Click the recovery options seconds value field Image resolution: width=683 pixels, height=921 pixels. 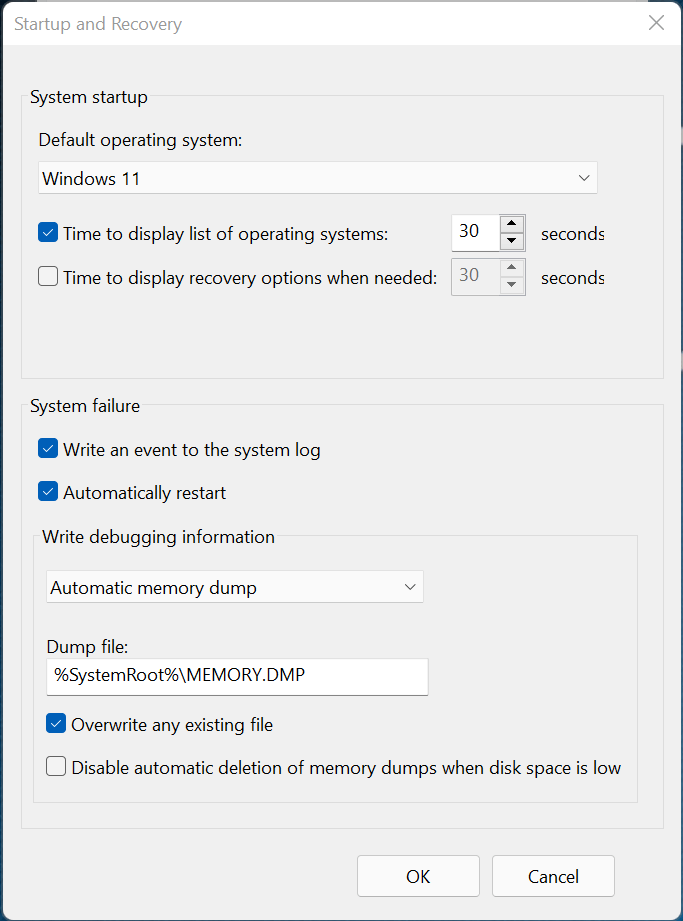coord(476,276)
